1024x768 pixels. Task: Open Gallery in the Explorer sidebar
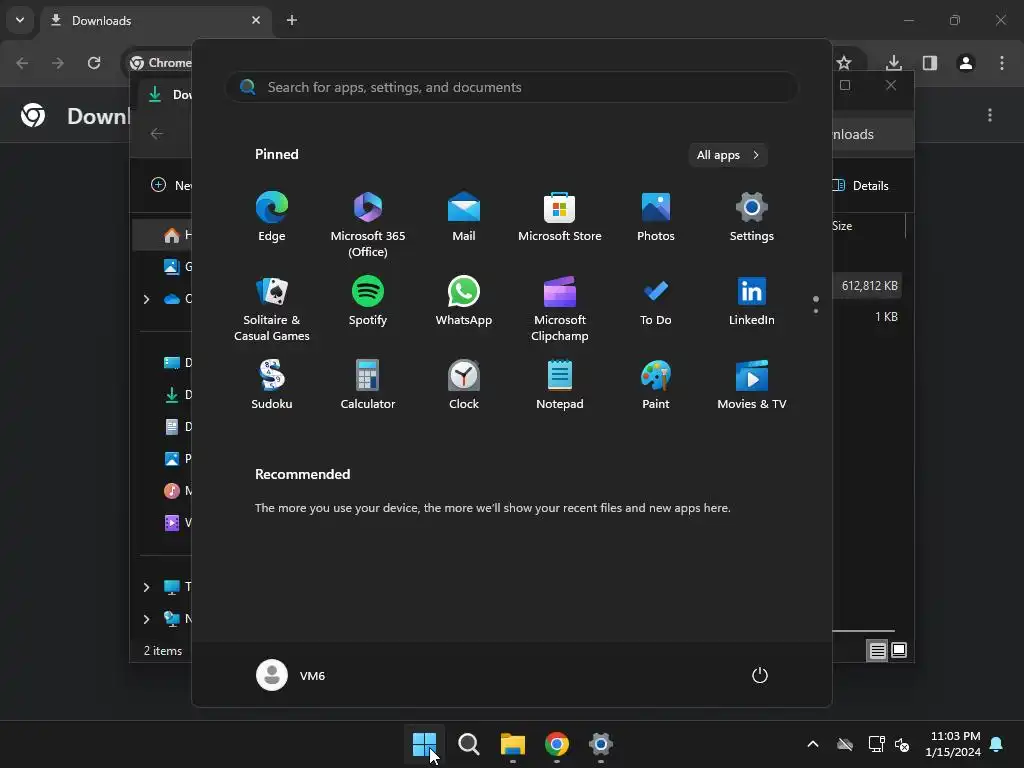(176, 266)
